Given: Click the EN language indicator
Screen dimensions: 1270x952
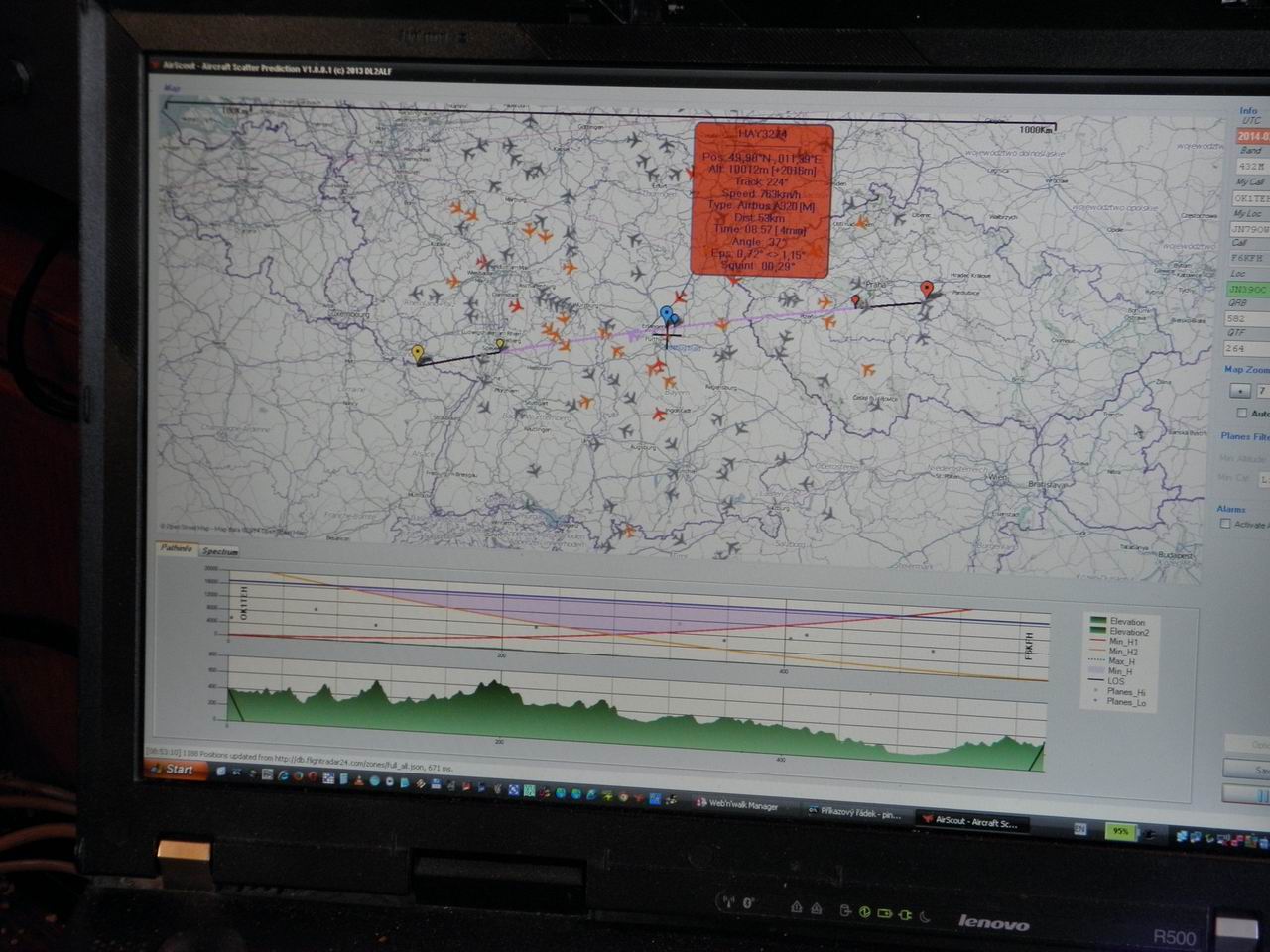Looking at the screenshot, I should pos(1080,828).
